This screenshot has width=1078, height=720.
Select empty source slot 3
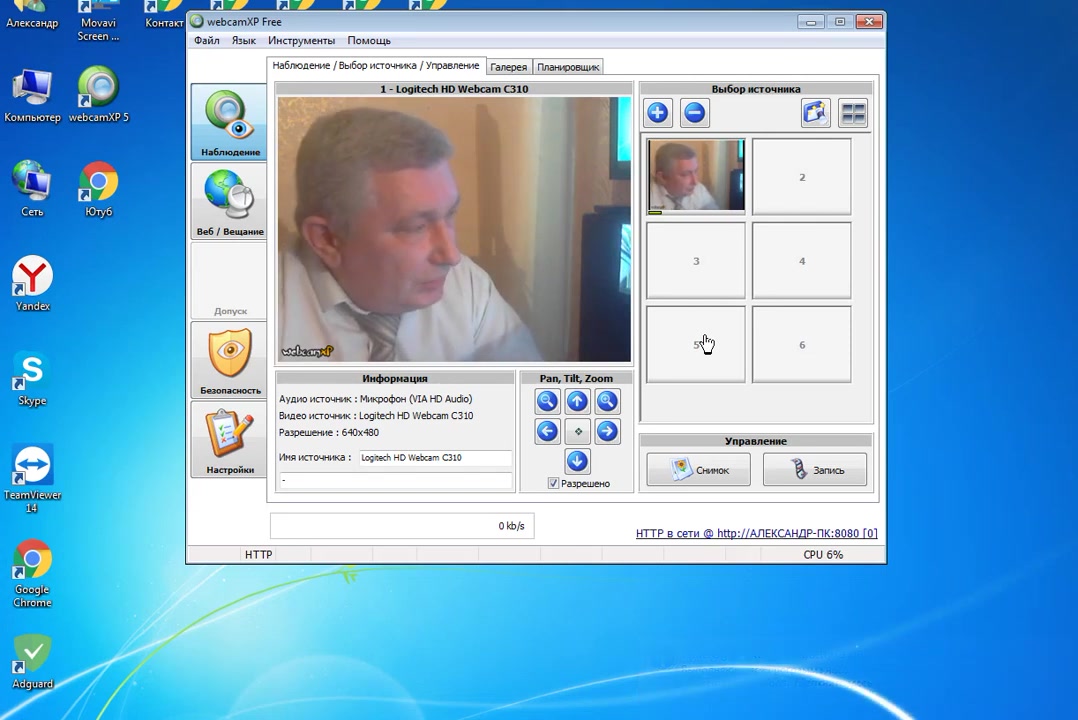coord(696,261)
